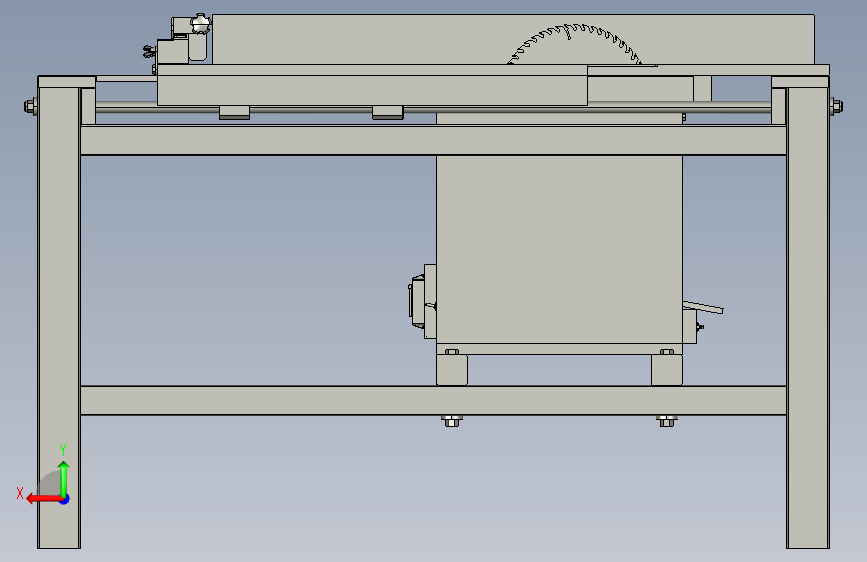Select the middle slide bearing block on the guide rod

pos(388,112)
